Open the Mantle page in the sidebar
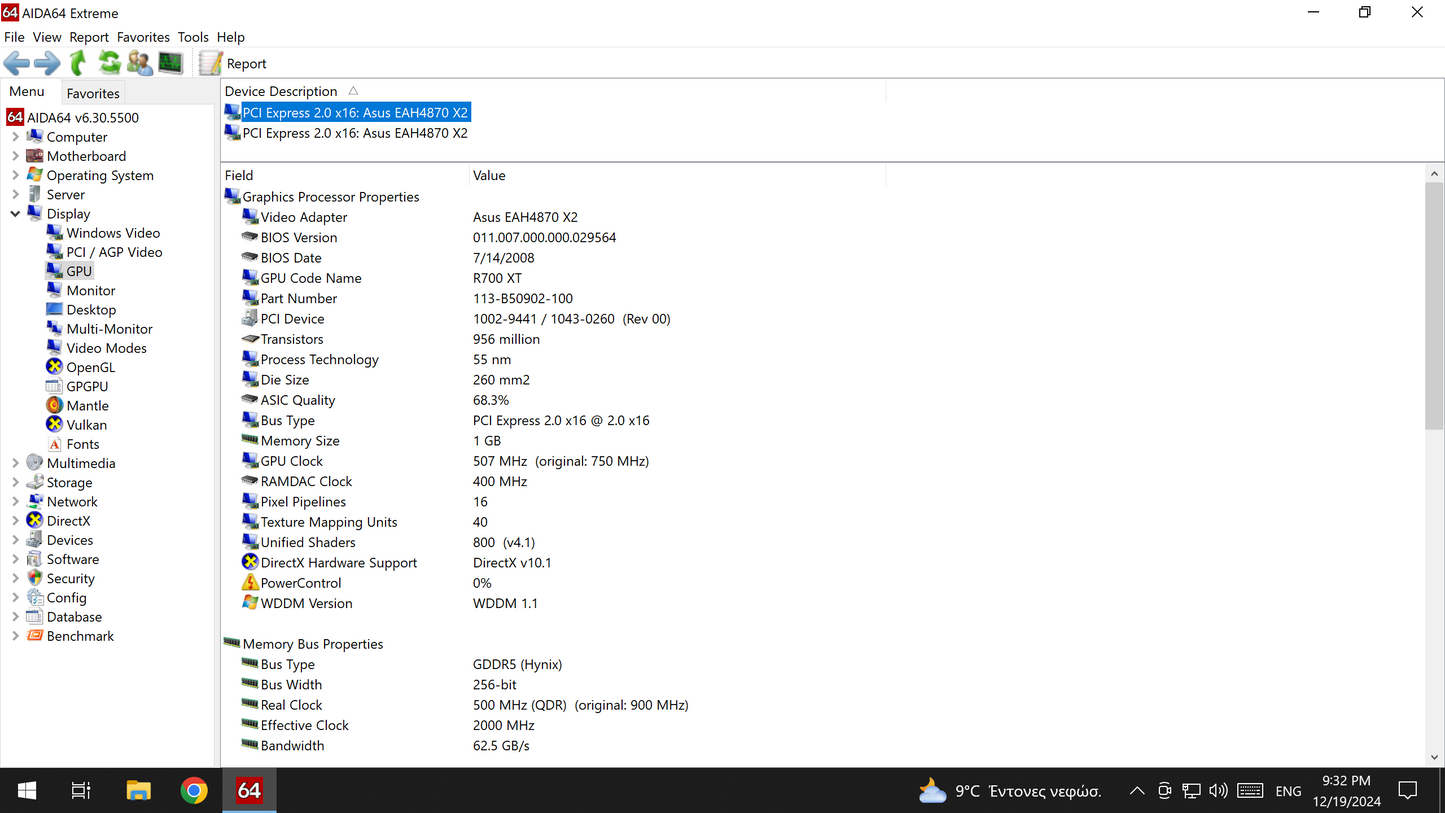The width and height of the screenshot is (1445, 813). [x=87, y=406]
